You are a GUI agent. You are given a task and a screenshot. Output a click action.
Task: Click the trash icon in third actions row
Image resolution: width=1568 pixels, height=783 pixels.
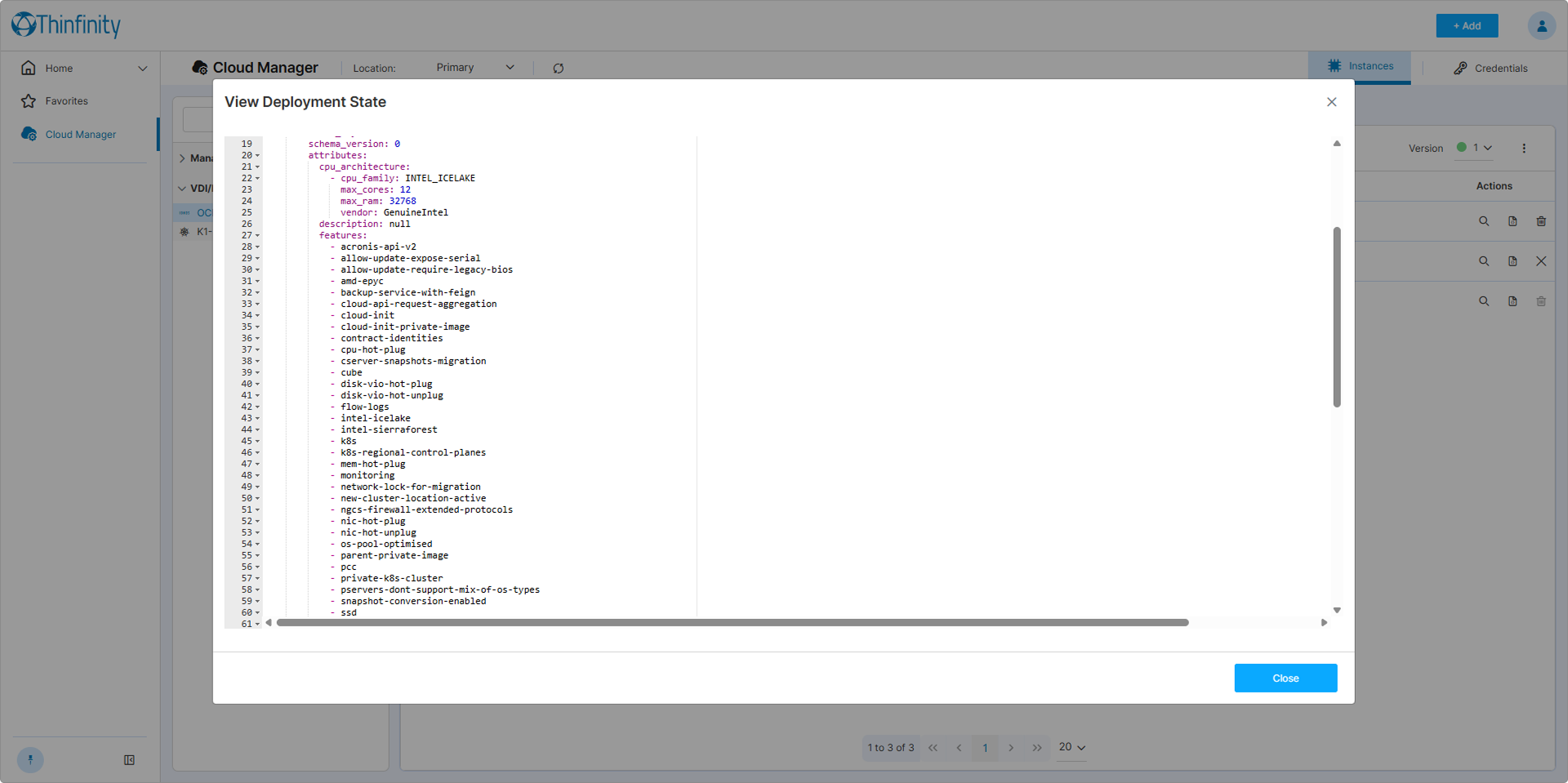(1541, 301)
